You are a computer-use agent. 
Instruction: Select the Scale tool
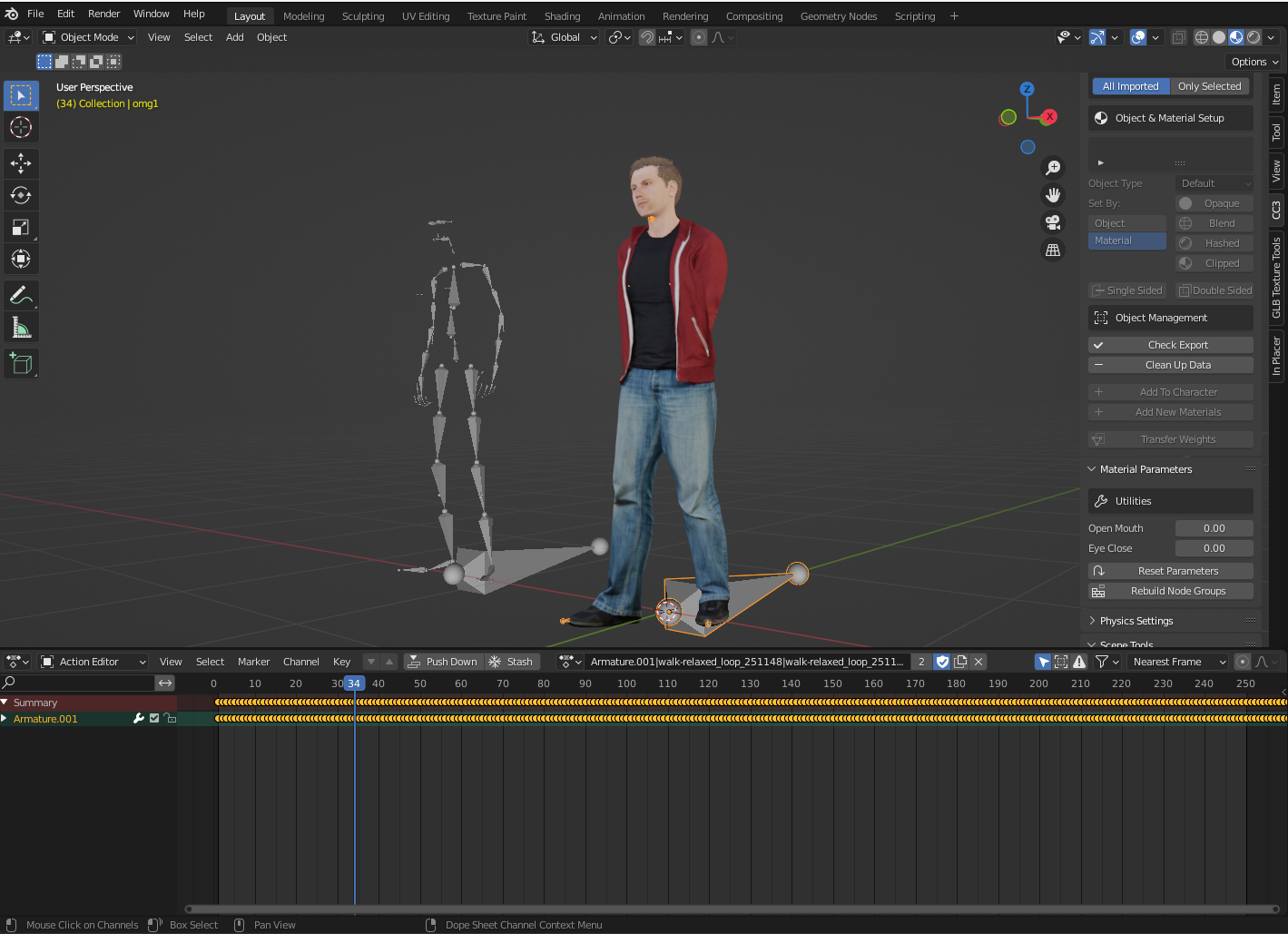point(21,227)
